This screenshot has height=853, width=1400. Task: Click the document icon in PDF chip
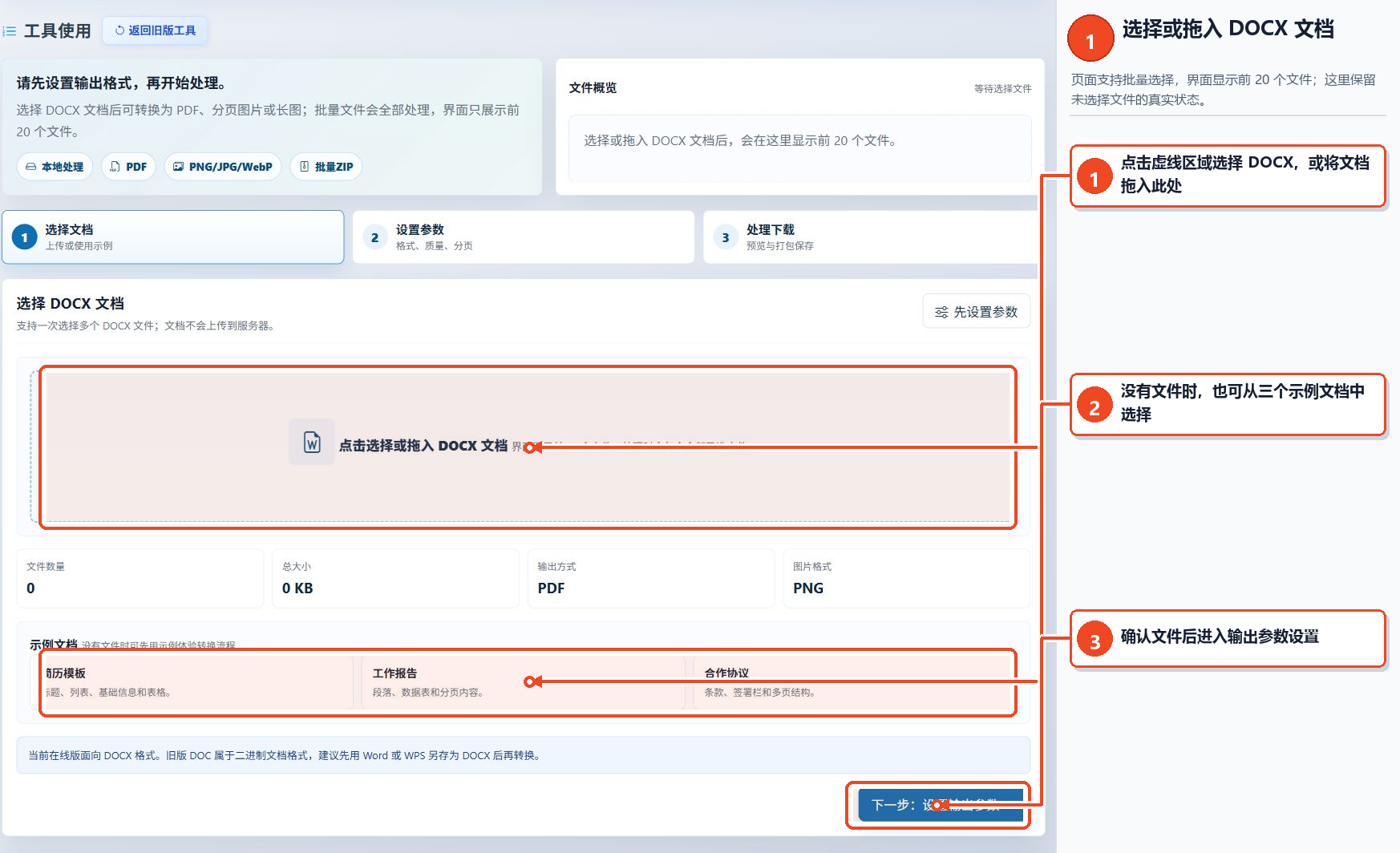tap(115, 167)
